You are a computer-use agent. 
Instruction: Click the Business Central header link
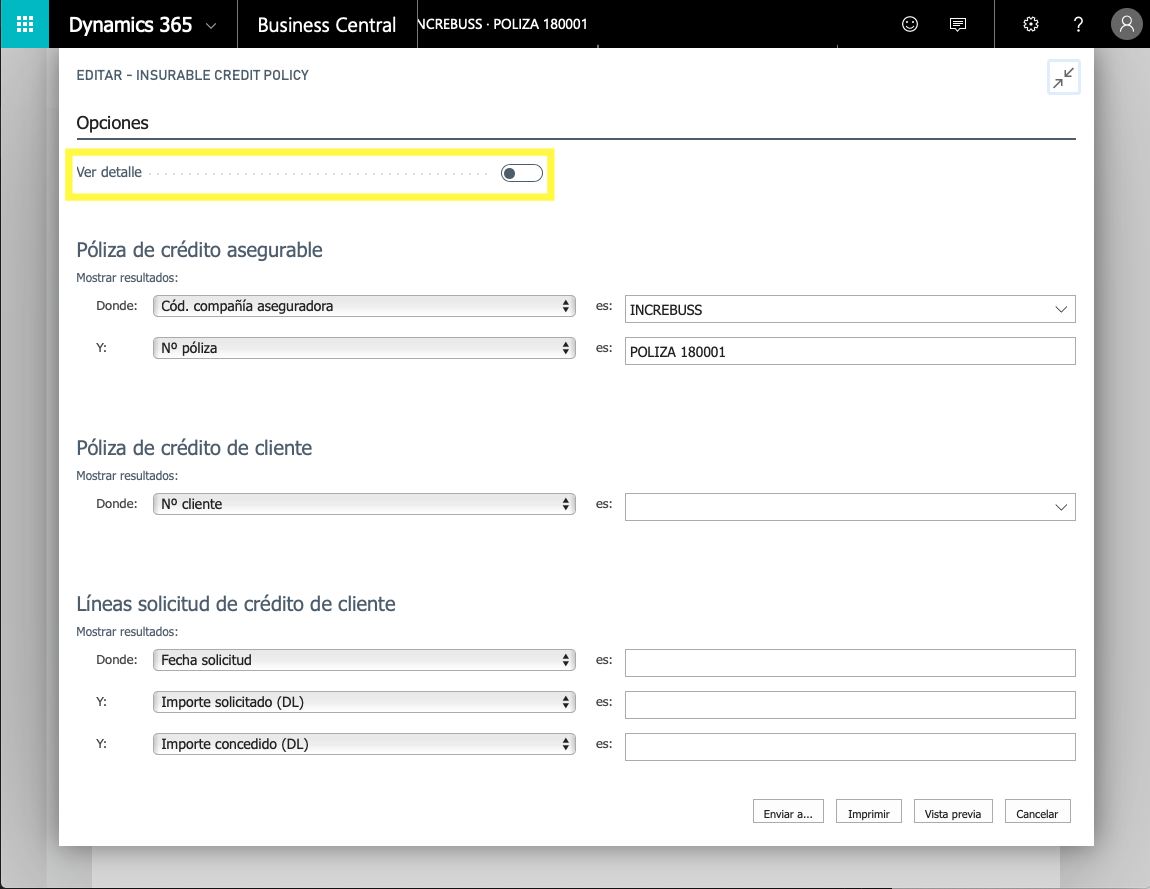pyautogui.click(x=326, y=25)
